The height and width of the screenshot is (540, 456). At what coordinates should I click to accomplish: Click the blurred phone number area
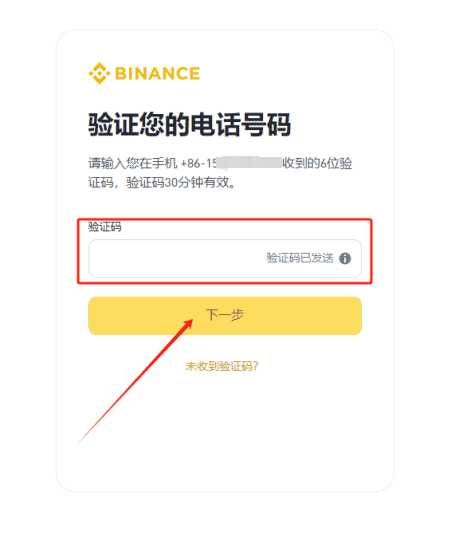[x=249, y=163]
